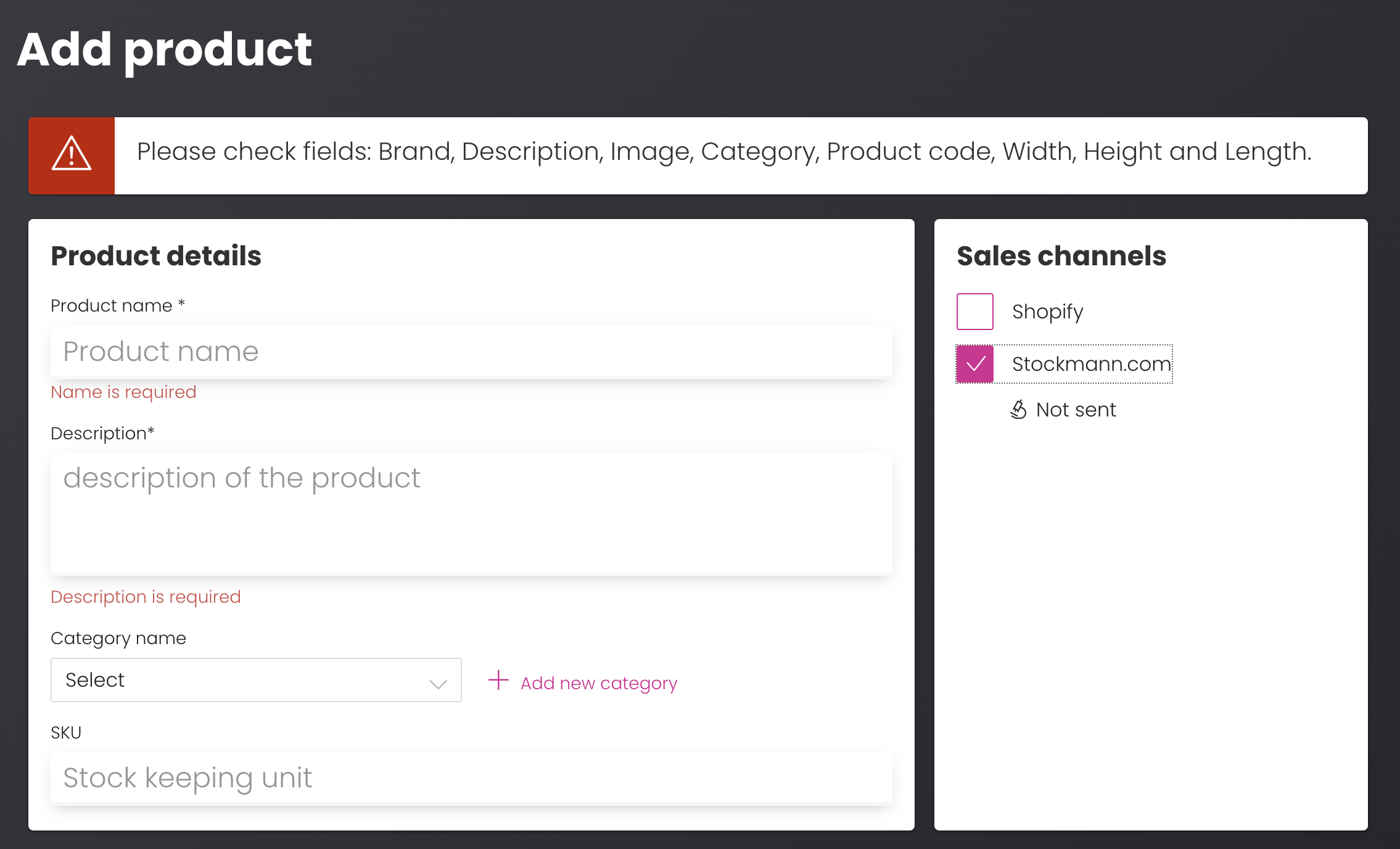Click the 'Not sent' status text

point(1076,410)
